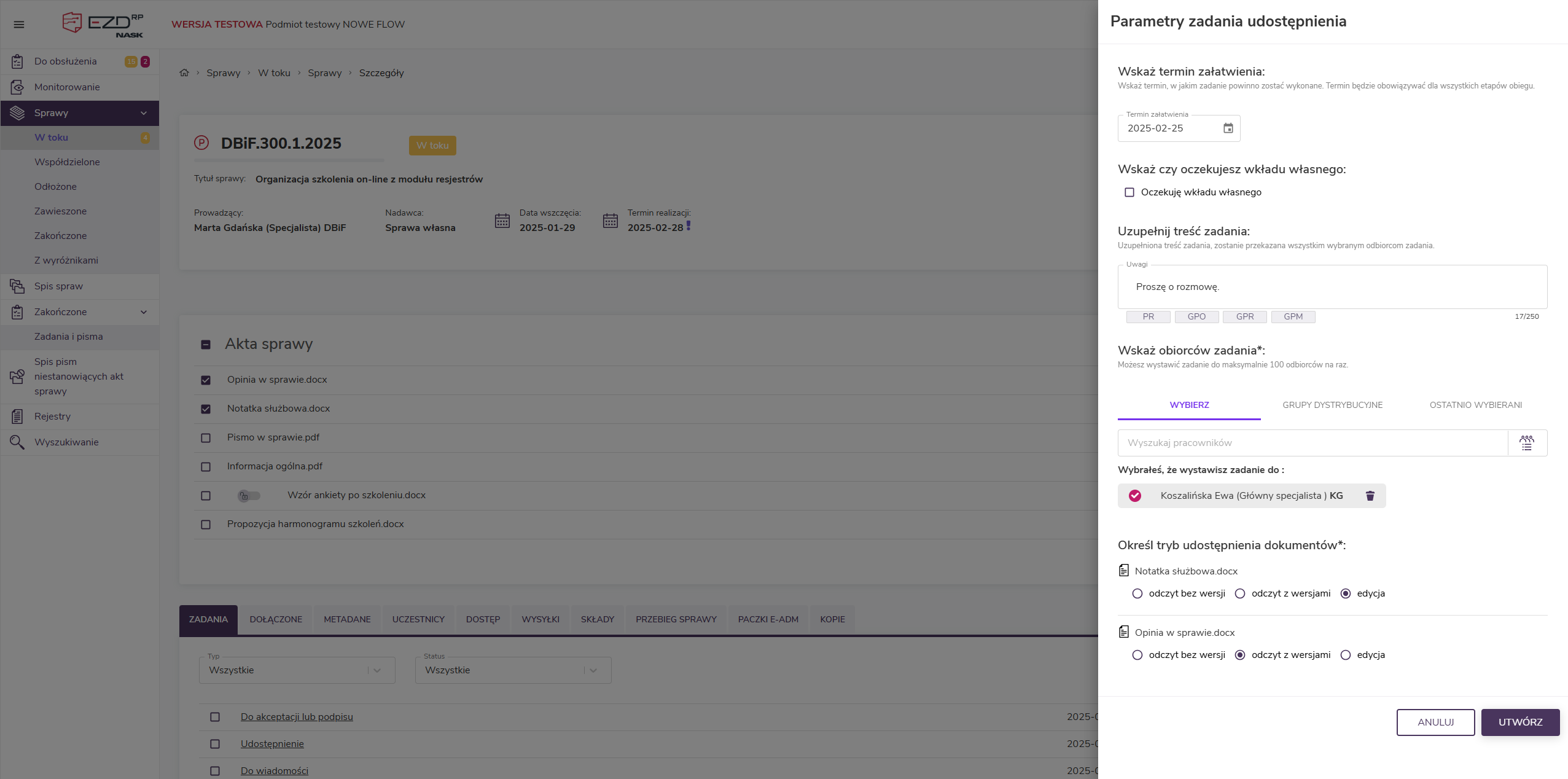Click the hamburger menu icon
This screenshot has height=779, width=1568.
(19, 25)
